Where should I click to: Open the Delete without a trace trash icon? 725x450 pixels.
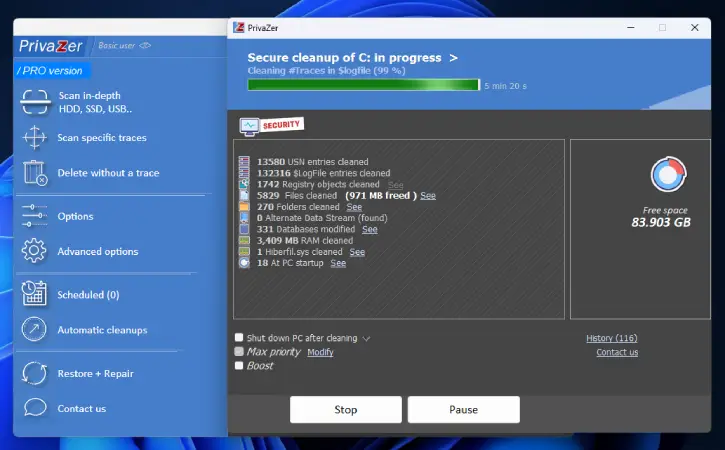coord(35,173)
